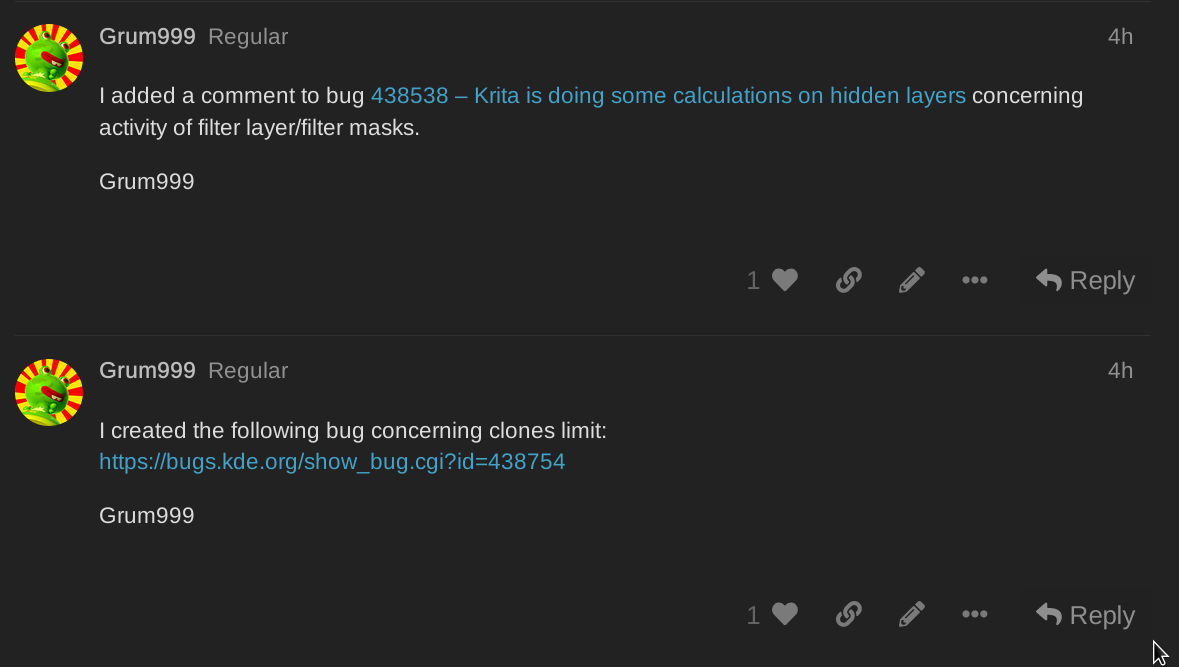Edit the second post with pencil icon

pos(911,615)
